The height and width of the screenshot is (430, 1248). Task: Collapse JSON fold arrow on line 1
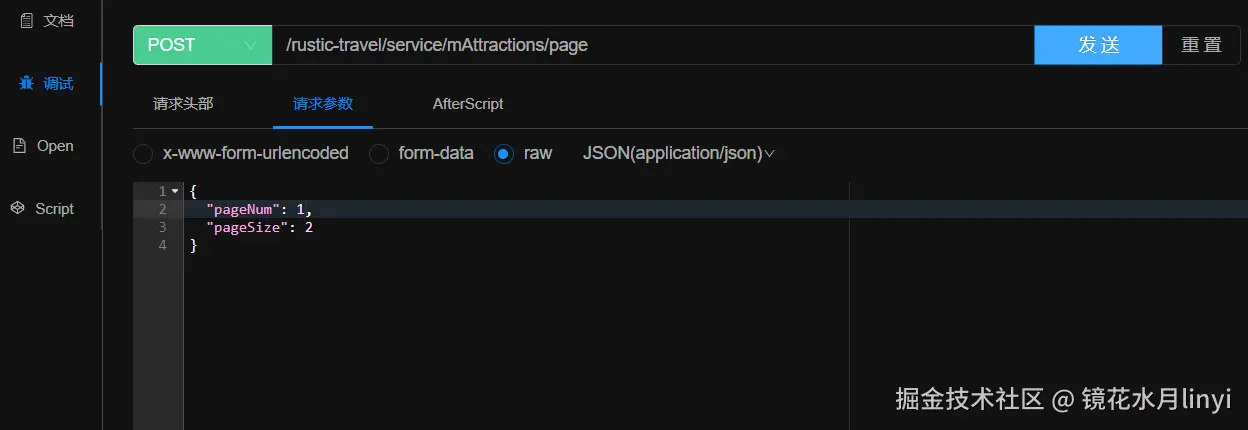click(x=175, y=190)
